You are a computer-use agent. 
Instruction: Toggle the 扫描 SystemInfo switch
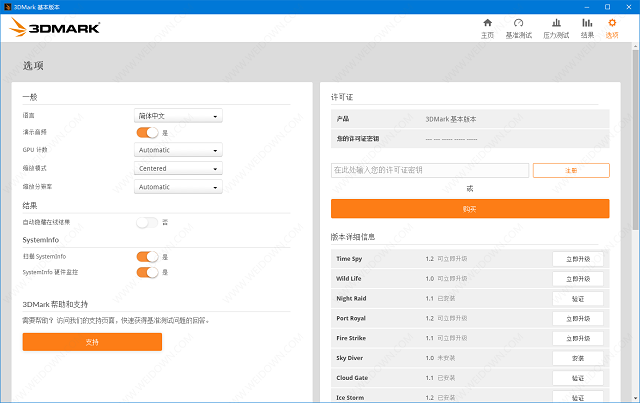(x=147, y=257)
